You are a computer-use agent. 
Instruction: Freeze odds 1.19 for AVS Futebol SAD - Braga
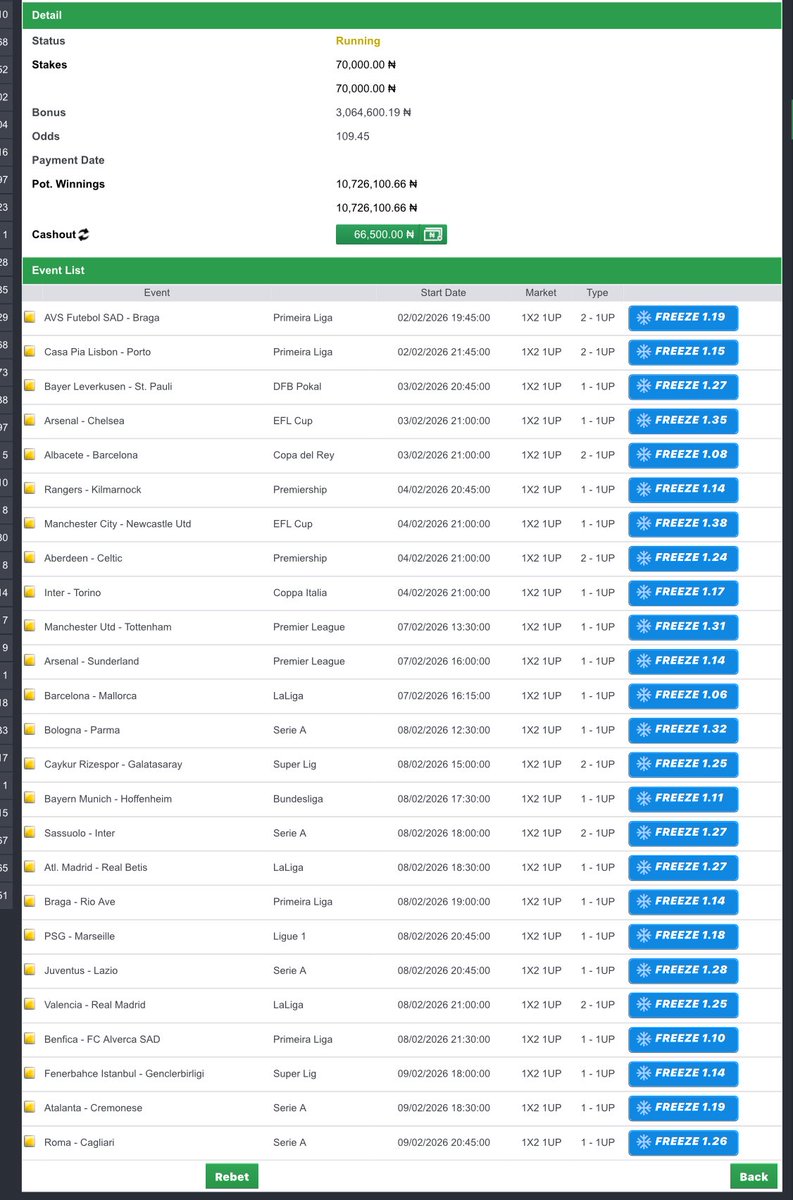coord(683,318)
